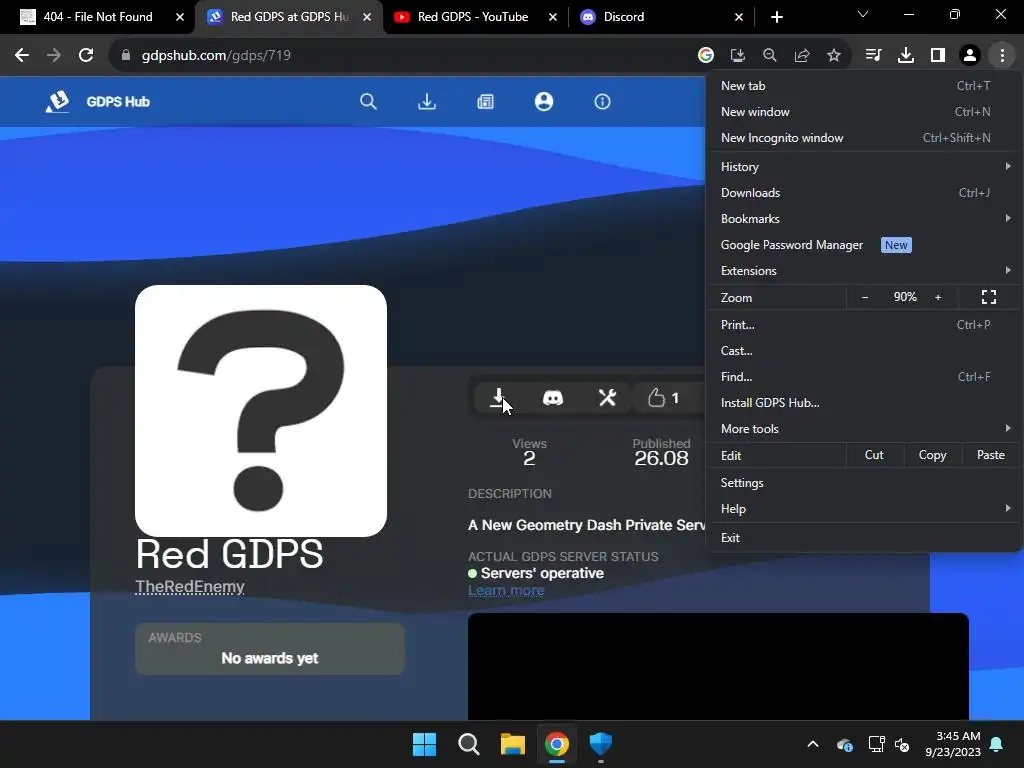Screen dimensions: 1024x768
Task: Download Red GDPS using the download button
Action: pos(498,398)
